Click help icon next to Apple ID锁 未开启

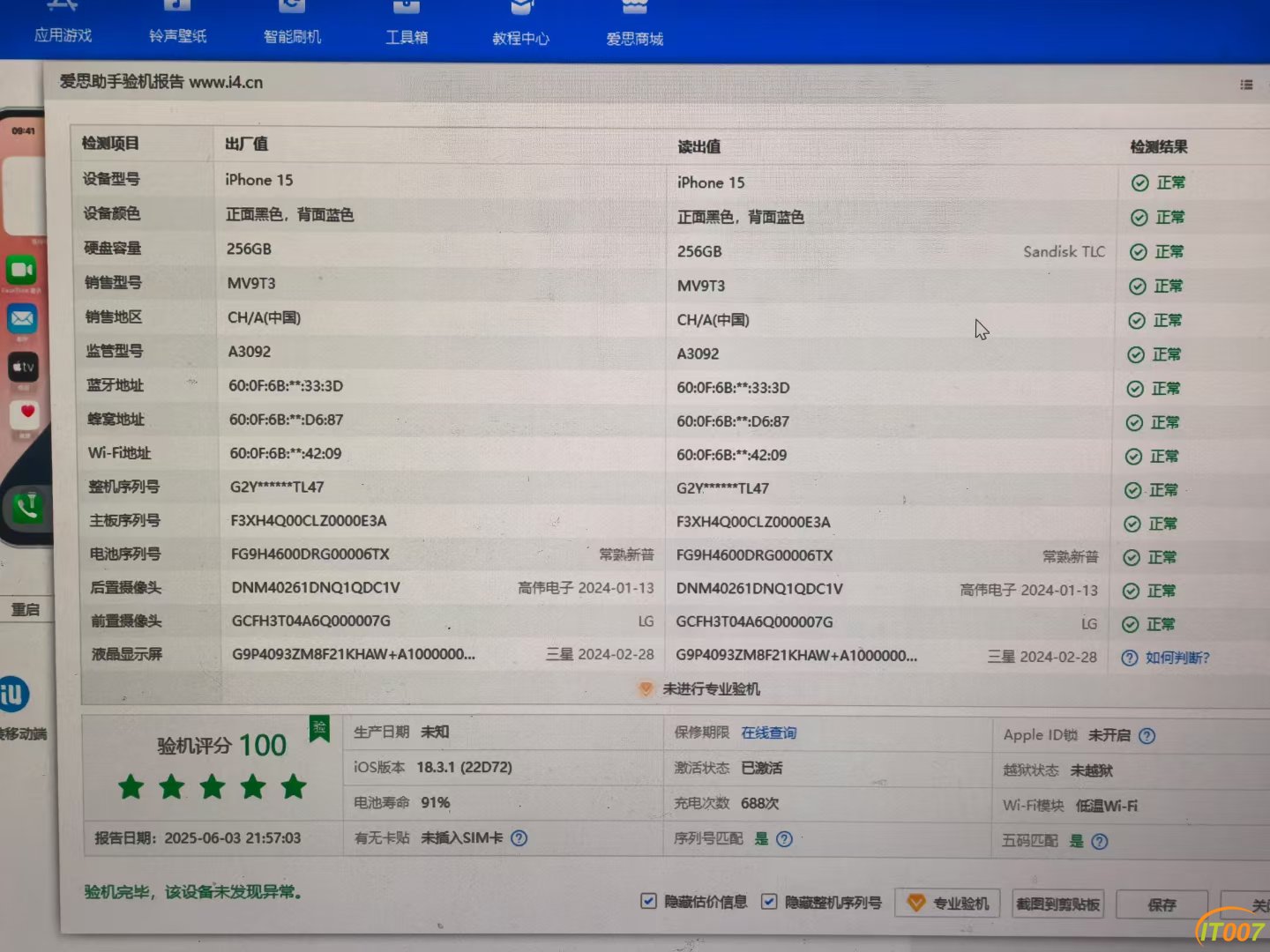coord(1147,735)
